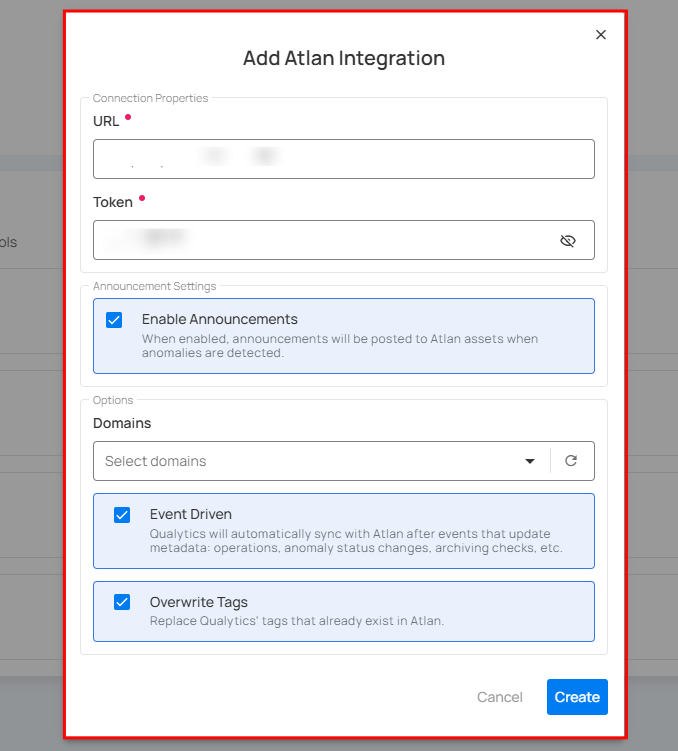Click the 'Announcement Settings' section label
The image size is (678, 751).
[154, 286]
